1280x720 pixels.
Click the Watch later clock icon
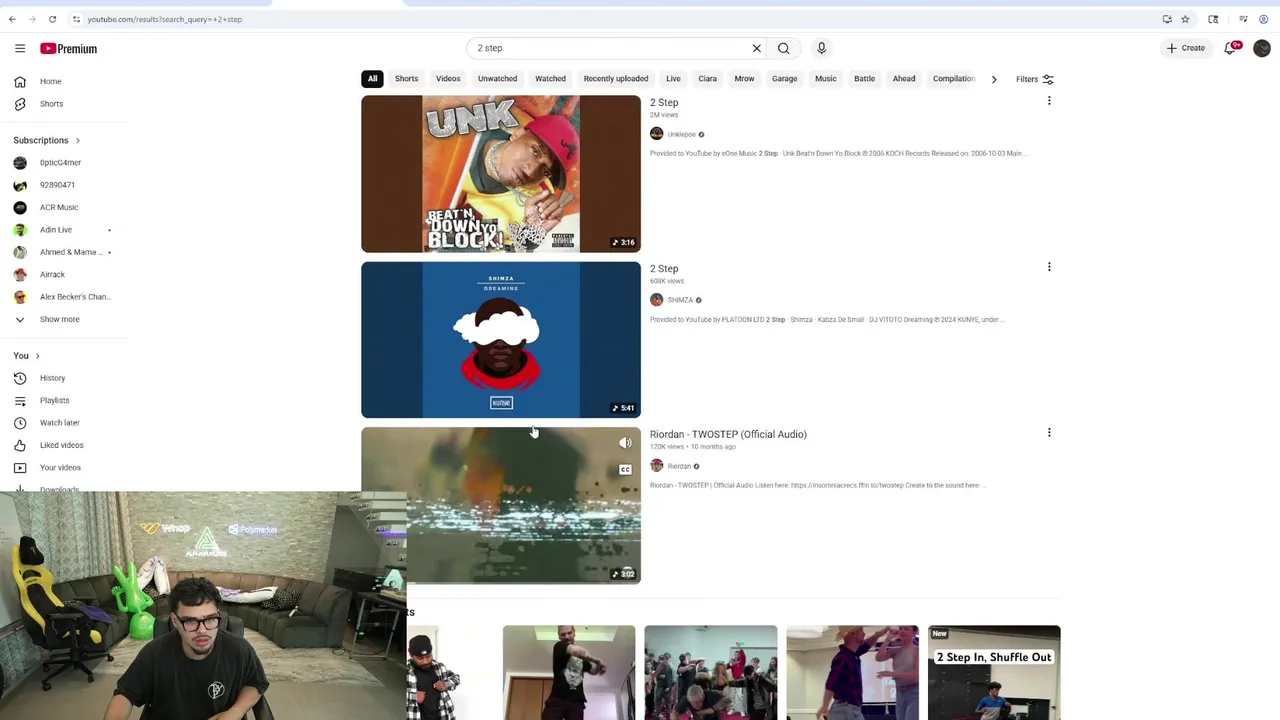click(20, 423)
